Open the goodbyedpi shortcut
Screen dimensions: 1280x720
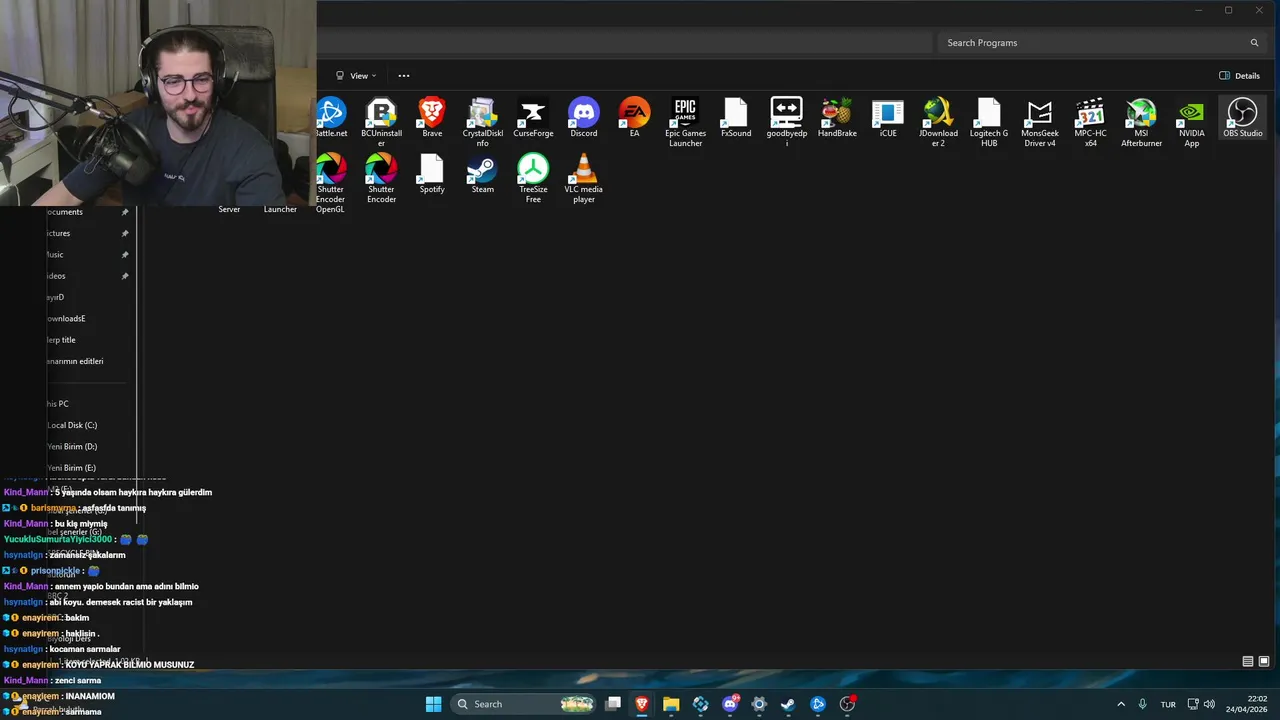[x=786, y=123]
